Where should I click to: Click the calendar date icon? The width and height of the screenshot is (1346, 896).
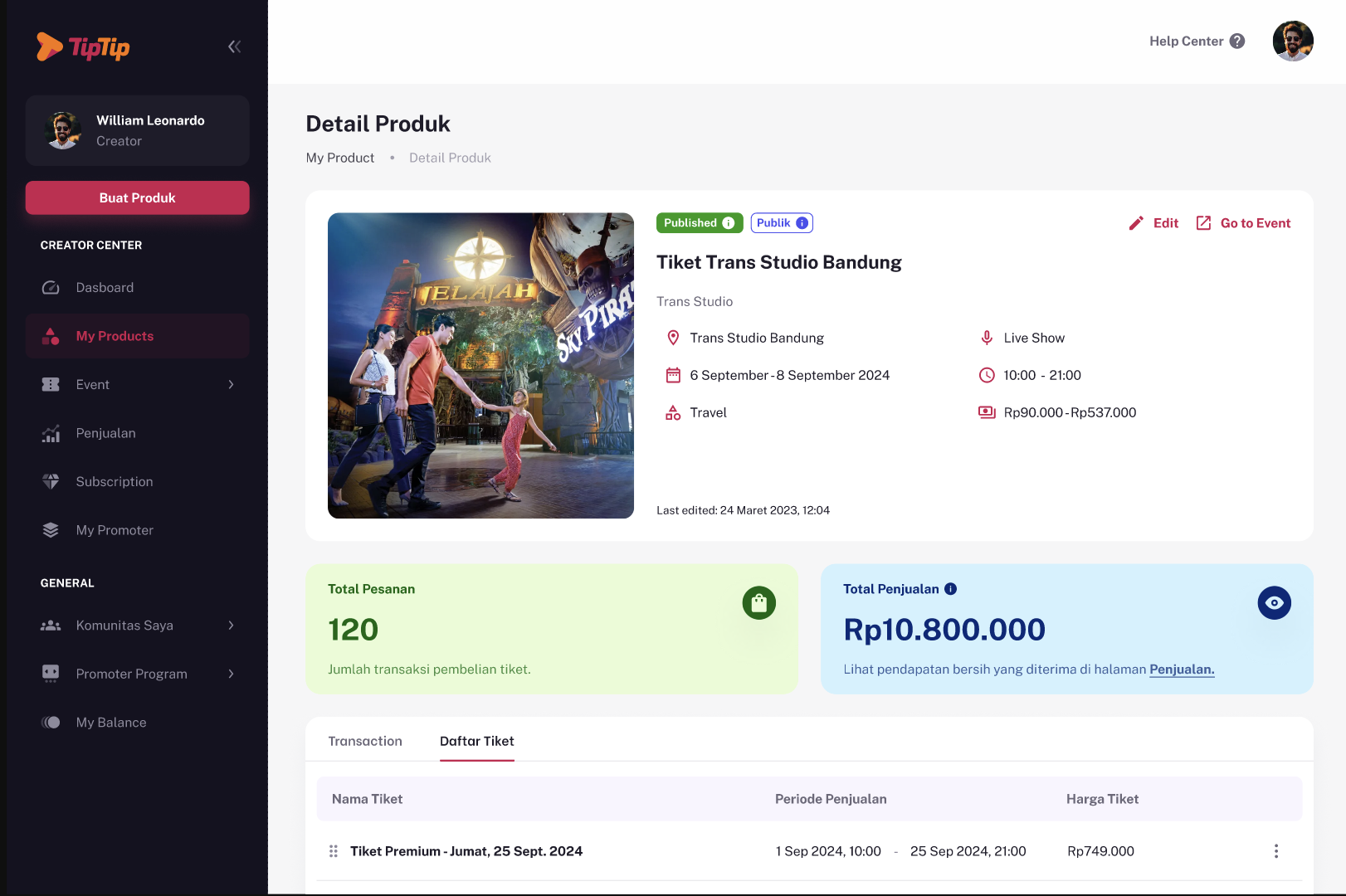[x=673, y=375]
